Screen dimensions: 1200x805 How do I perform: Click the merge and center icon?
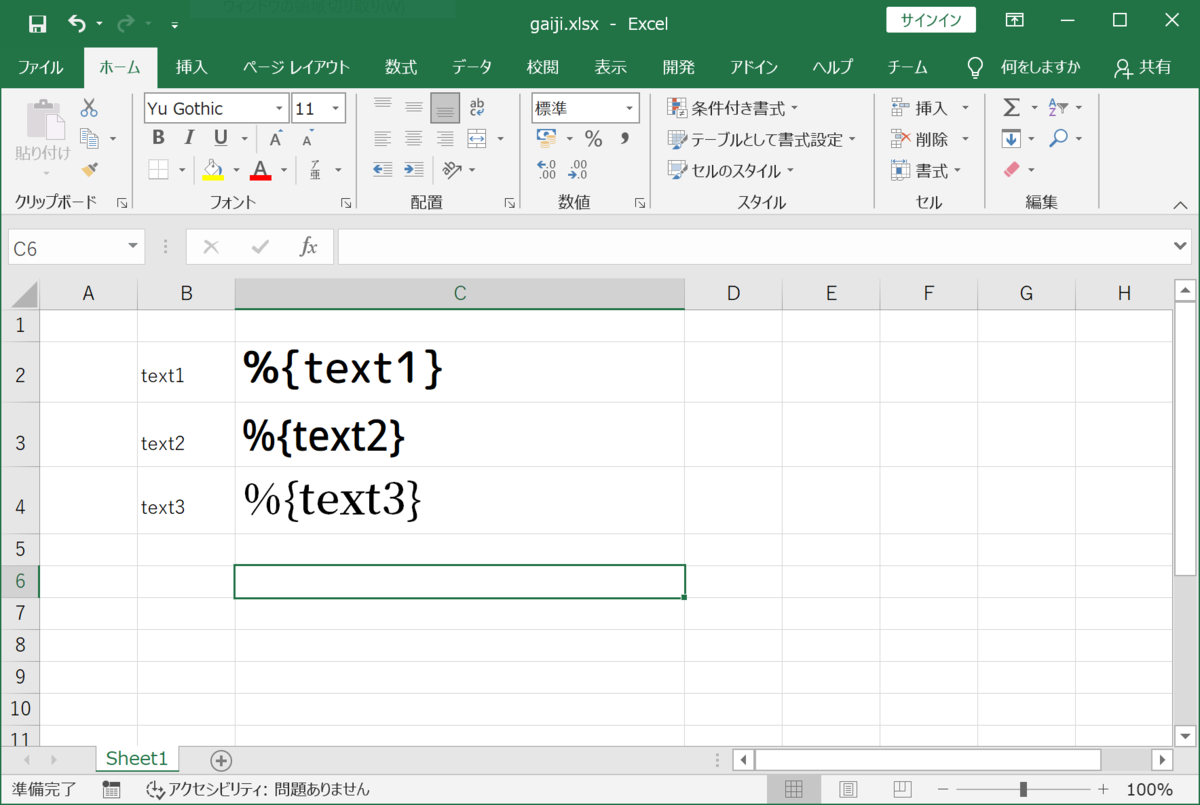pos(477,139)
